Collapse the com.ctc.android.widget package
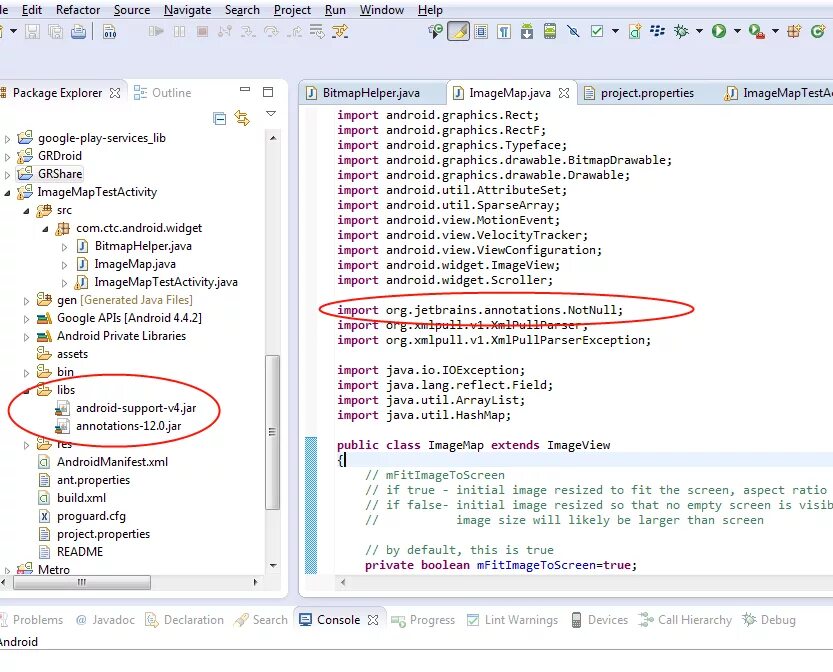 [46, 229]
